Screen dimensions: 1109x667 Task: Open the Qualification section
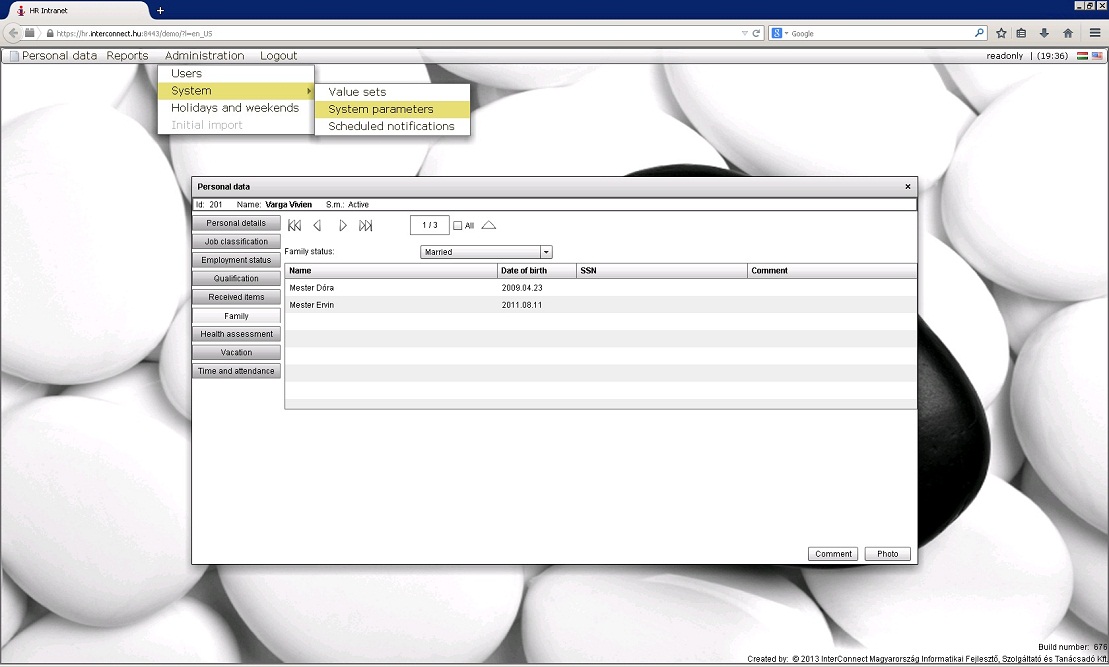(x=236, y=278)
